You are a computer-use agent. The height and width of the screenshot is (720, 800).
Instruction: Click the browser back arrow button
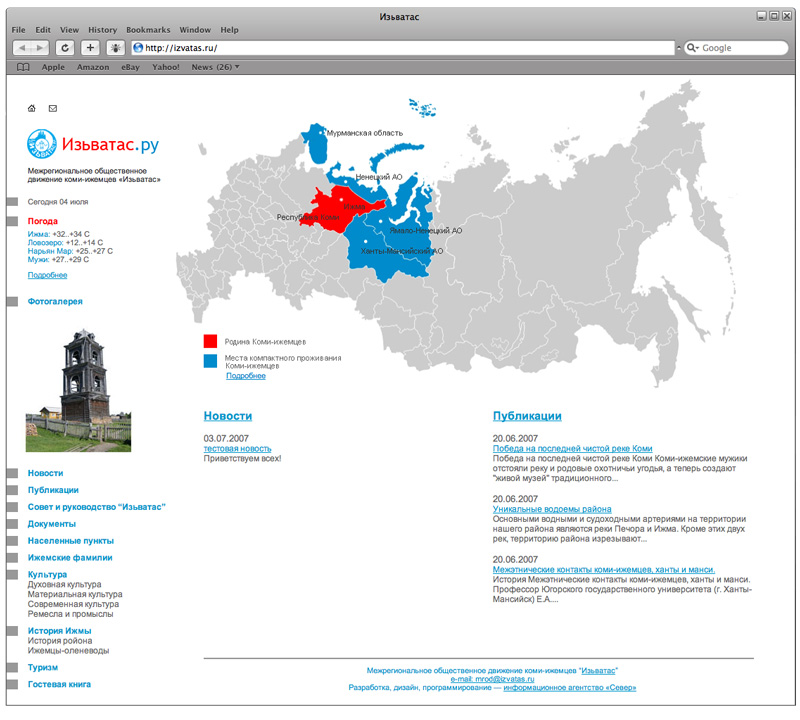tap(21, 48)
